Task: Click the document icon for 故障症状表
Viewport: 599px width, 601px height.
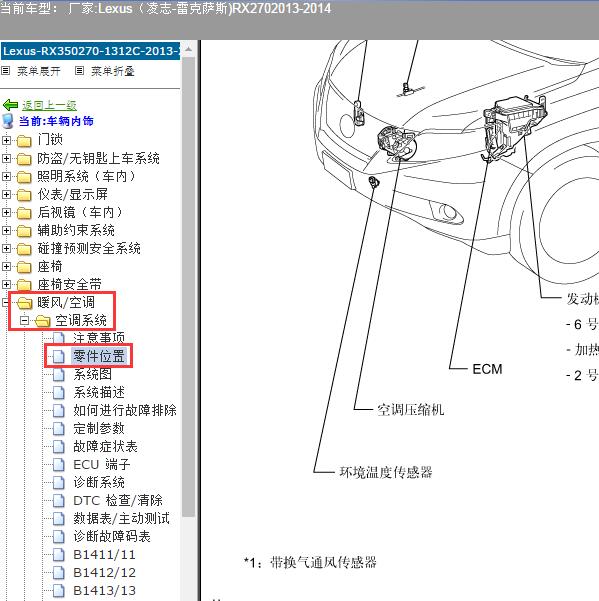Action: pos(59,447)
